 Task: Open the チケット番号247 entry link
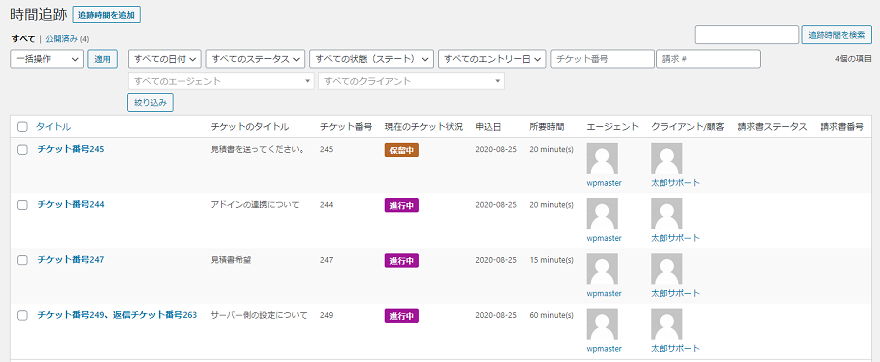[x=71, y=260]
